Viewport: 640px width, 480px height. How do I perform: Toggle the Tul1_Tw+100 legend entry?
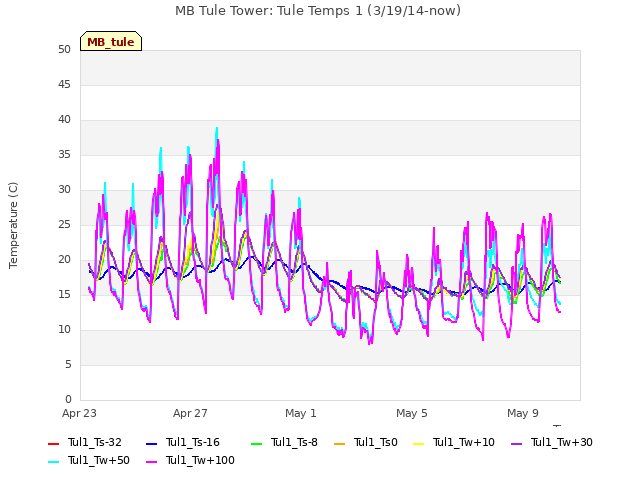pyautogui.click(x=190, y=460)
